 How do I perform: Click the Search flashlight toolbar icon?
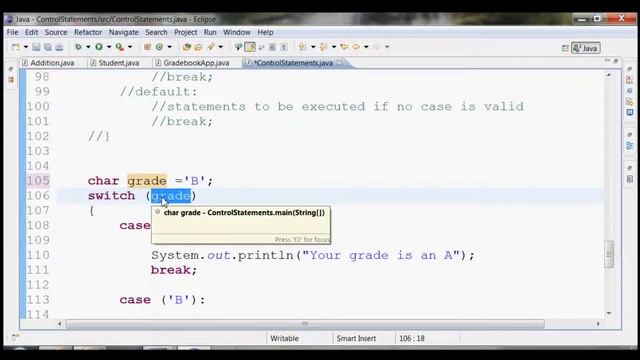pos(211,47)
